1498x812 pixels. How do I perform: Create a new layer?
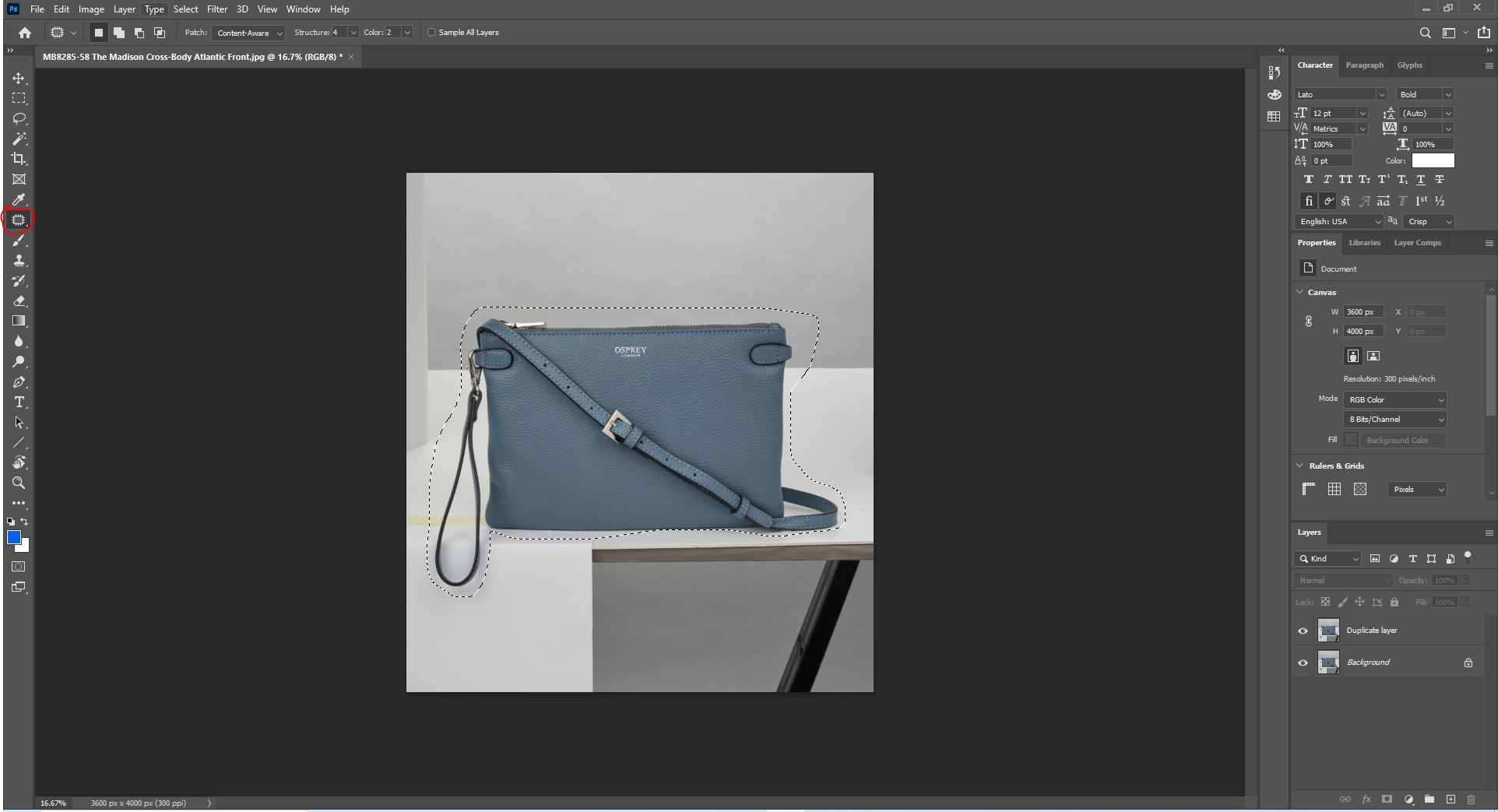[1451, 800]
